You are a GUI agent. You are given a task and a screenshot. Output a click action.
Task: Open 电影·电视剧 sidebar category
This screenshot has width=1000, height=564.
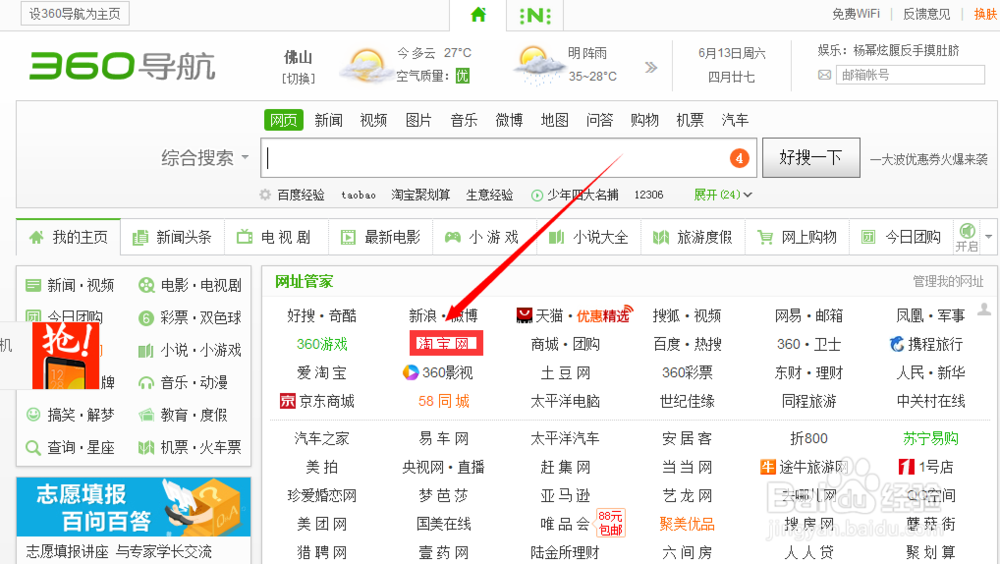click(190, 285)
